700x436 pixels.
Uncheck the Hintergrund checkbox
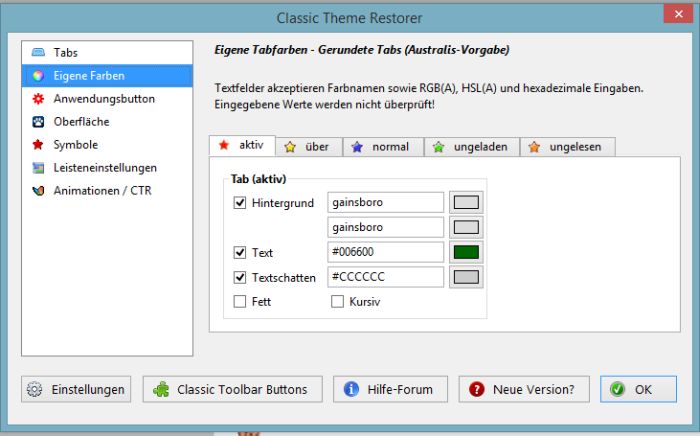[240, 203]
